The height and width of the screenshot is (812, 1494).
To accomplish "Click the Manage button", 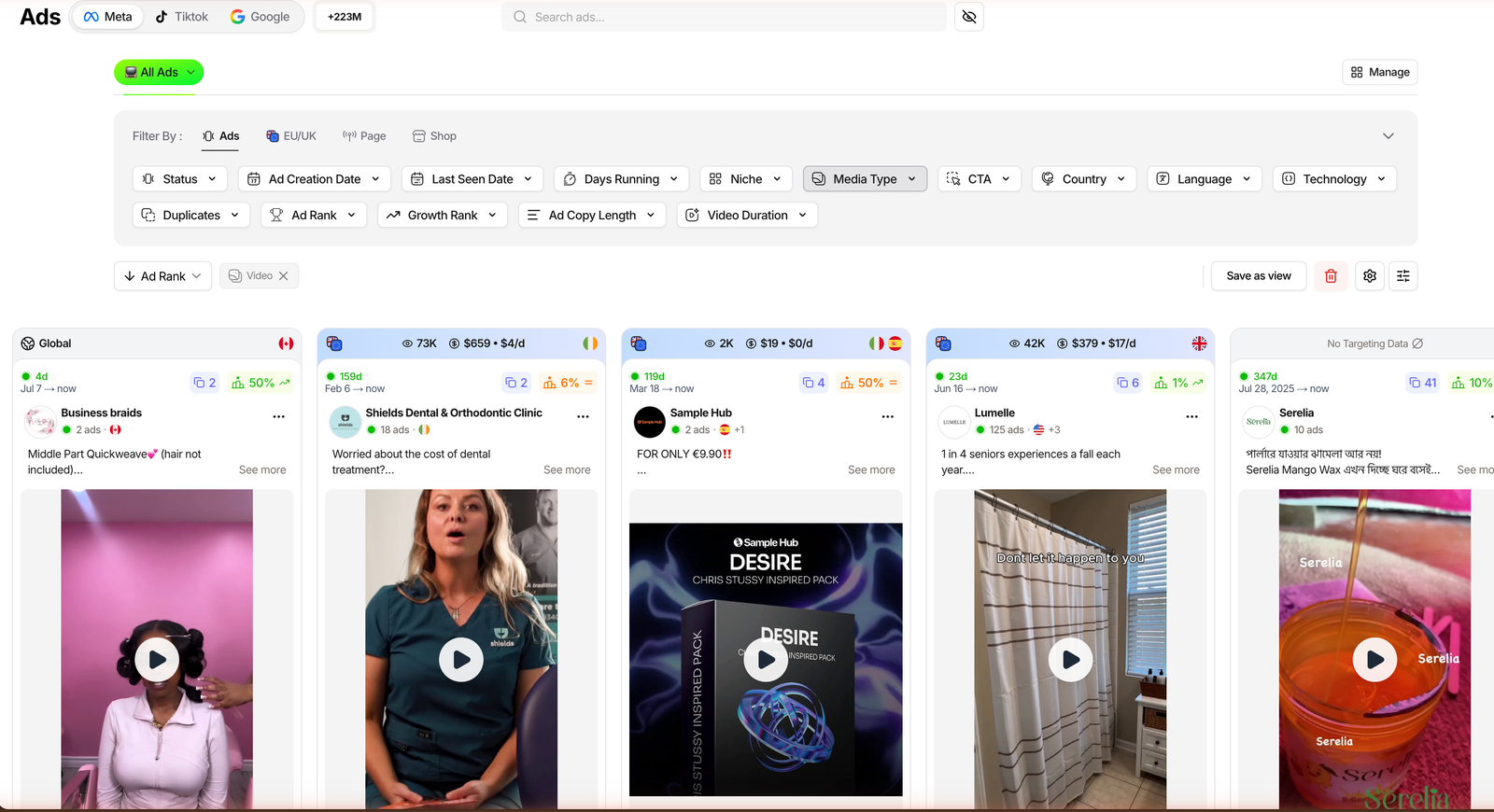I will pos(1380,72).
